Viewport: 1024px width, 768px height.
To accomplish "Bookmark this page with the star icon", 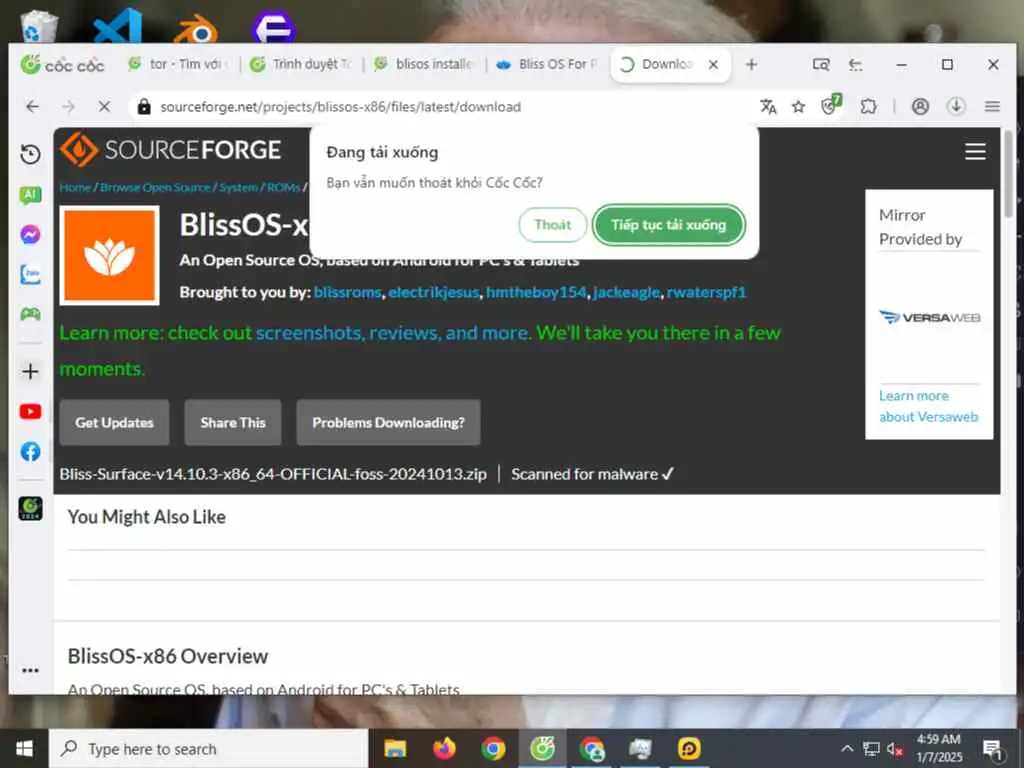I will (x=798, y=106).
